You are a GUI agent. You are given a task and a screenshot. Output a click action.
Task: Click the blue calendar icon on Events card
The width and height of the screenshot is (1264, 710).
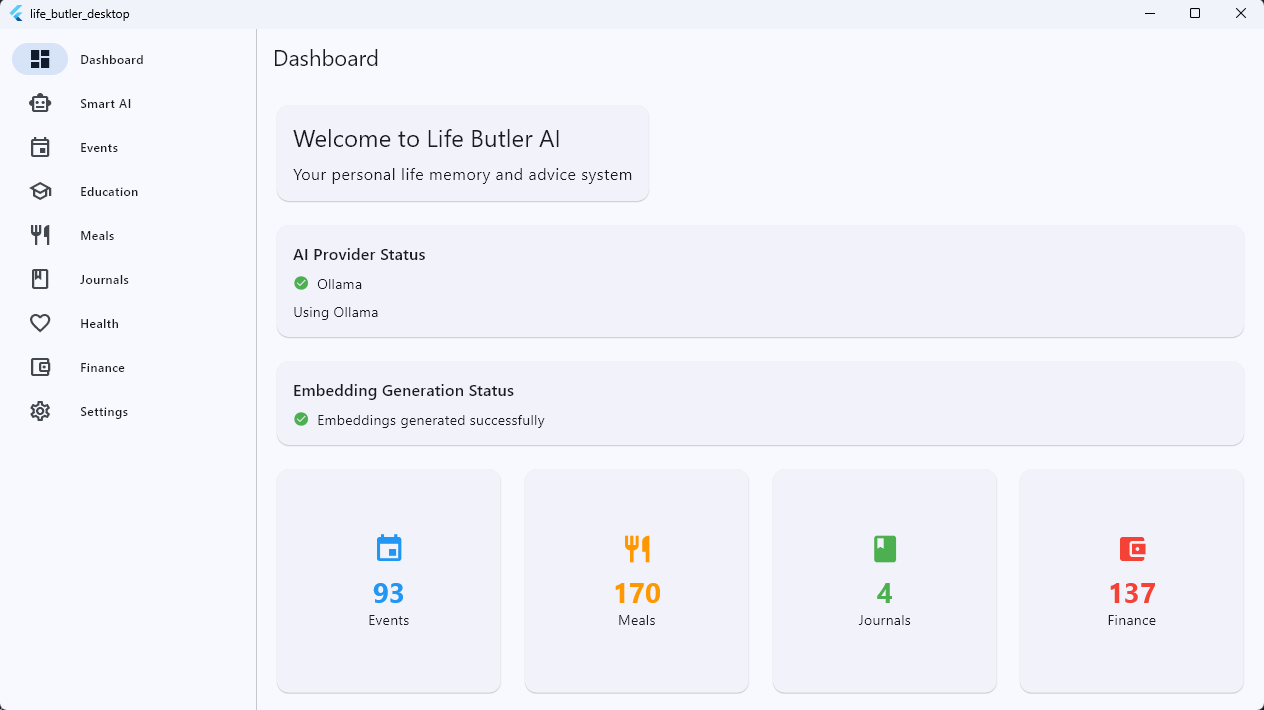point(389,548)
